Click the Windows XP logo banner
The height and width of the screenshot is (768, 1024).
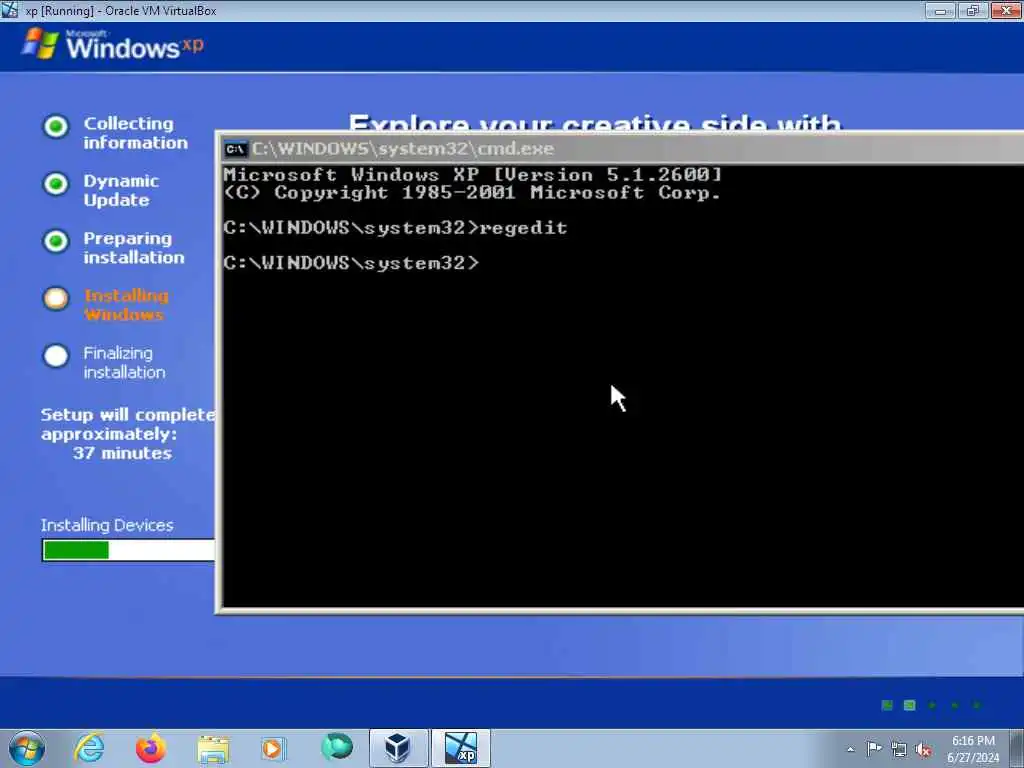[112, 44]
